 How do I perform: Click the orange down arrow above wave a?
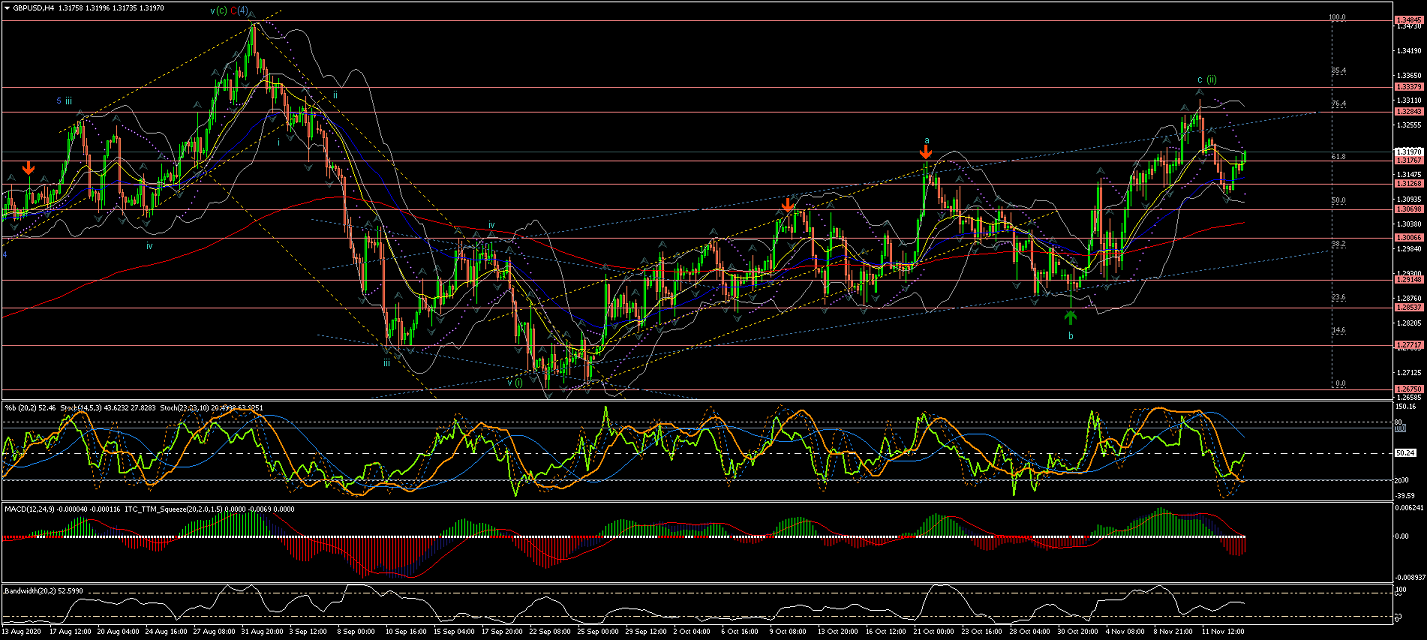[926, 153]
